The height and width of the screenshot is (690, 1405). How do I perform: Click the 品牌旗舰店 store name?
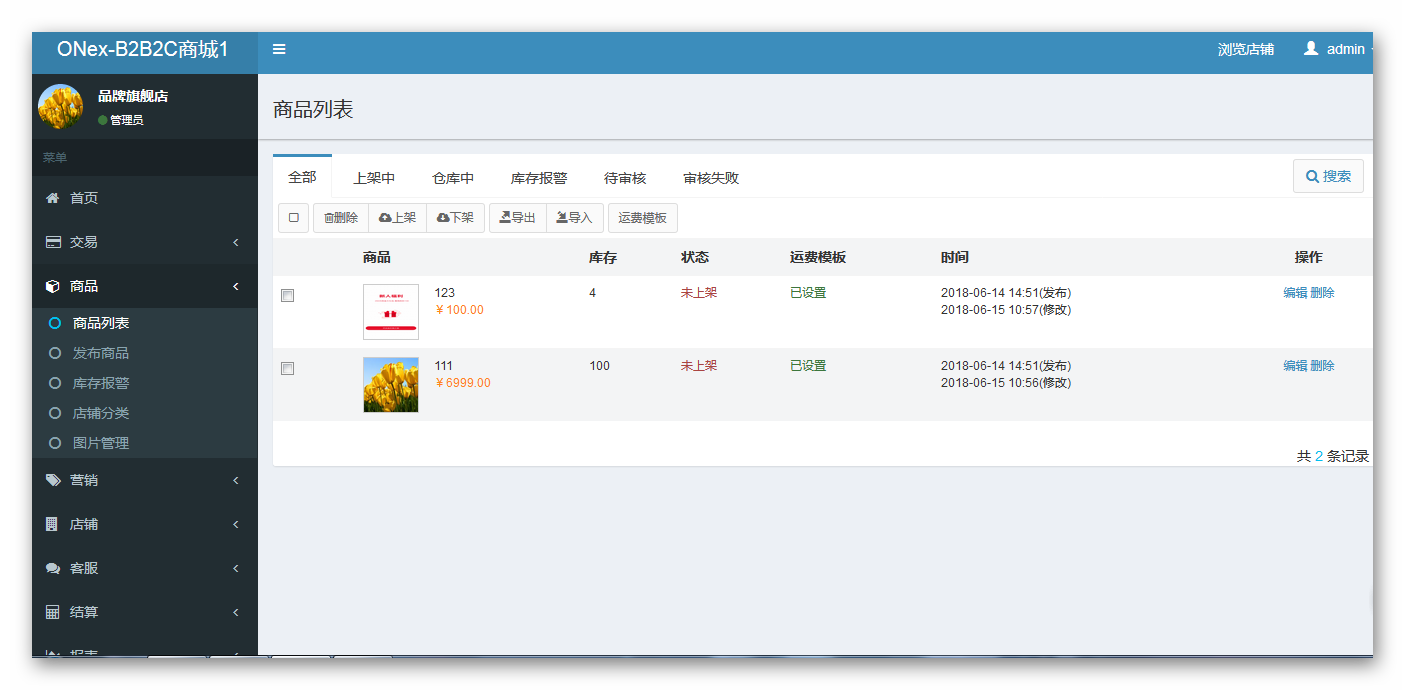pos(133,96)
